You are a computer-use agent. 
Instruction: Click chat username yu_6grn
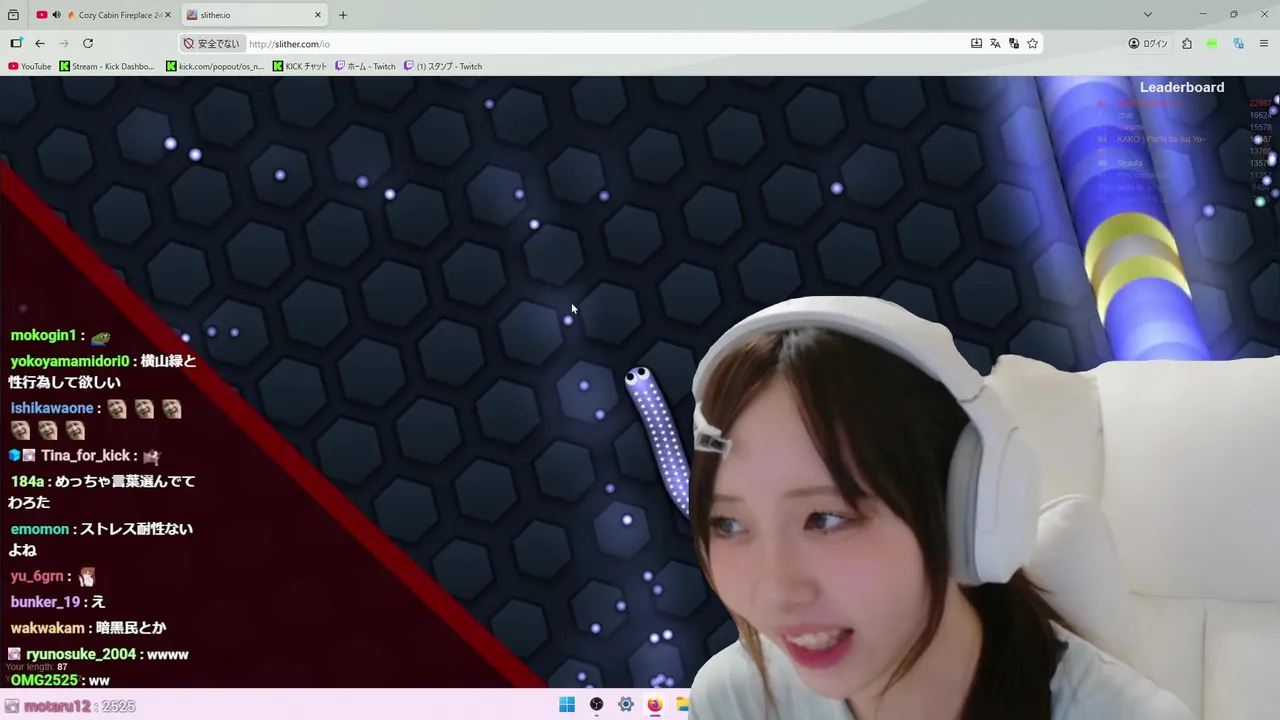pos(37,577)
